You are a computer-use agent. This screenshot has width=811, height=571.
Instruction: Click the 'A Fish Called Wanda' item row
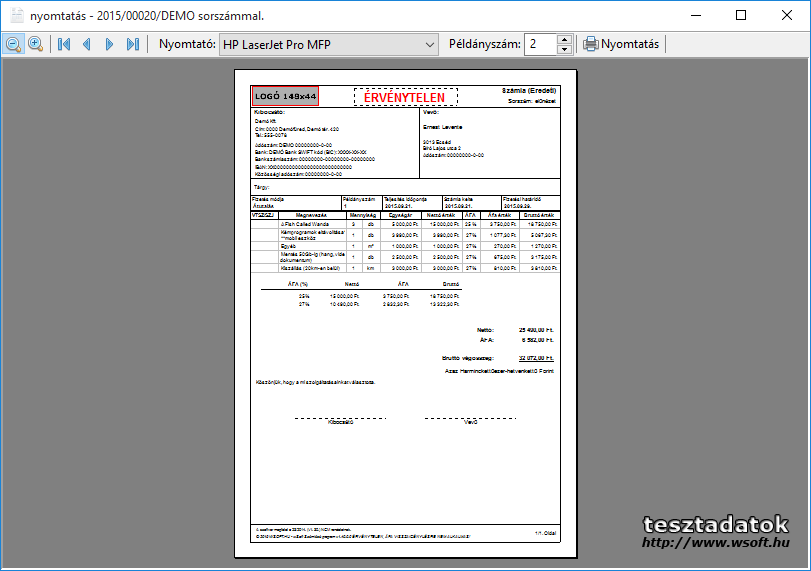pyautogui.click(x=405, y=224)
